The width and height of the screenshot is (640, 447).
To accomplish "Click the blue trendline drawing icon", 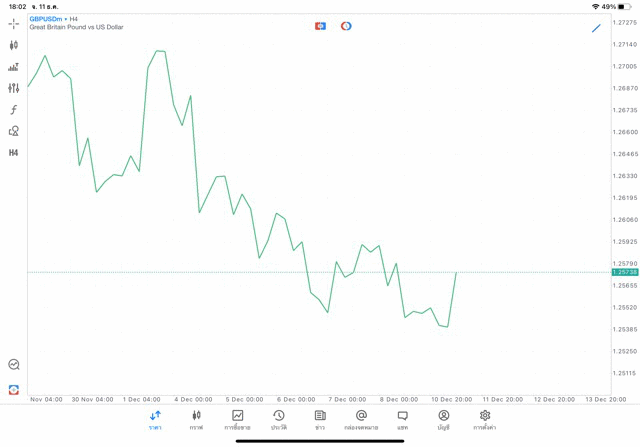I will pyautogui.click(x=596, y=28).
